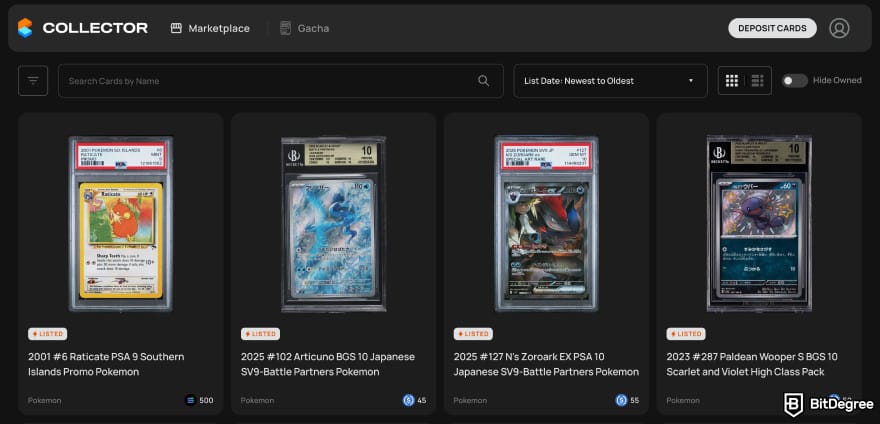Open the Articuno BGS 10 card image

point(333,224)
